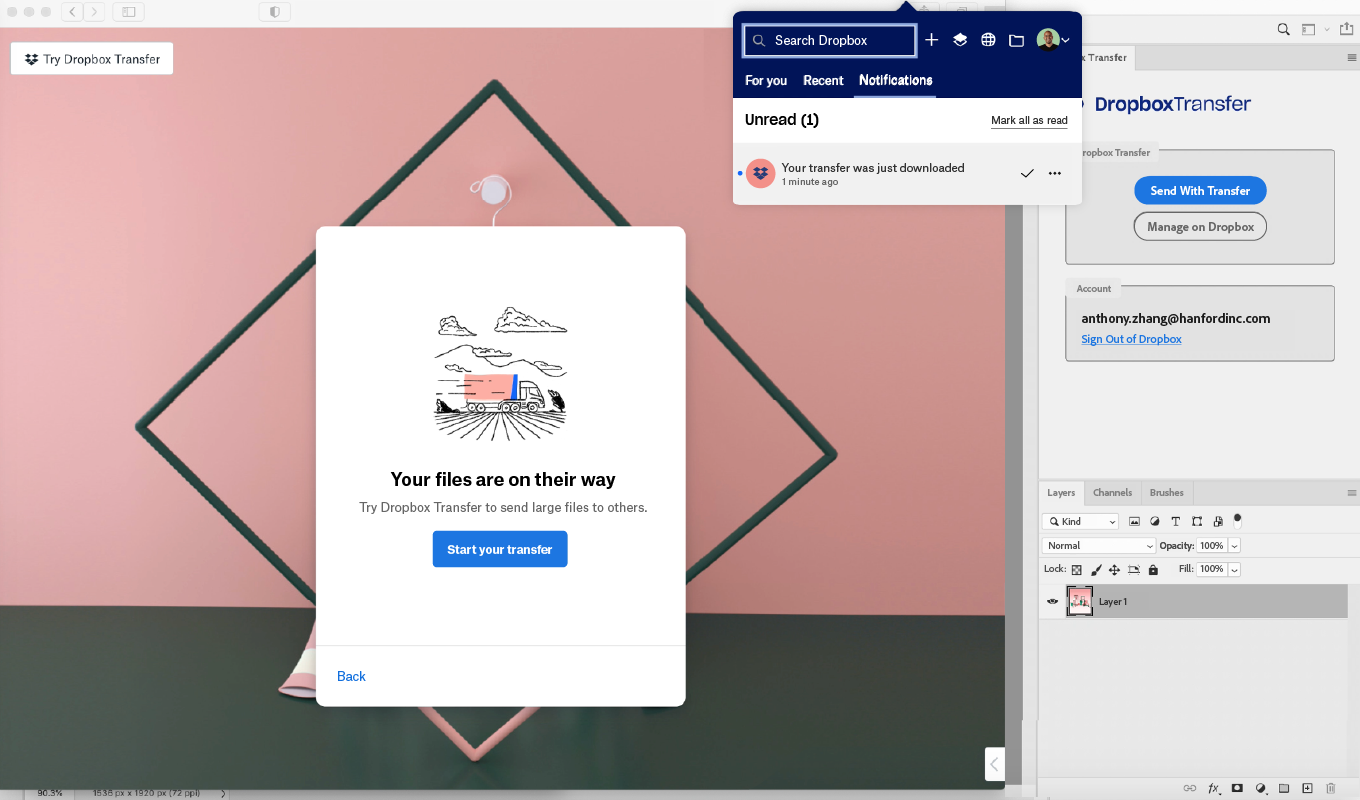Click the Search Dropbox field
This screenshot has width=1360, height=800.
coord(829,40)
